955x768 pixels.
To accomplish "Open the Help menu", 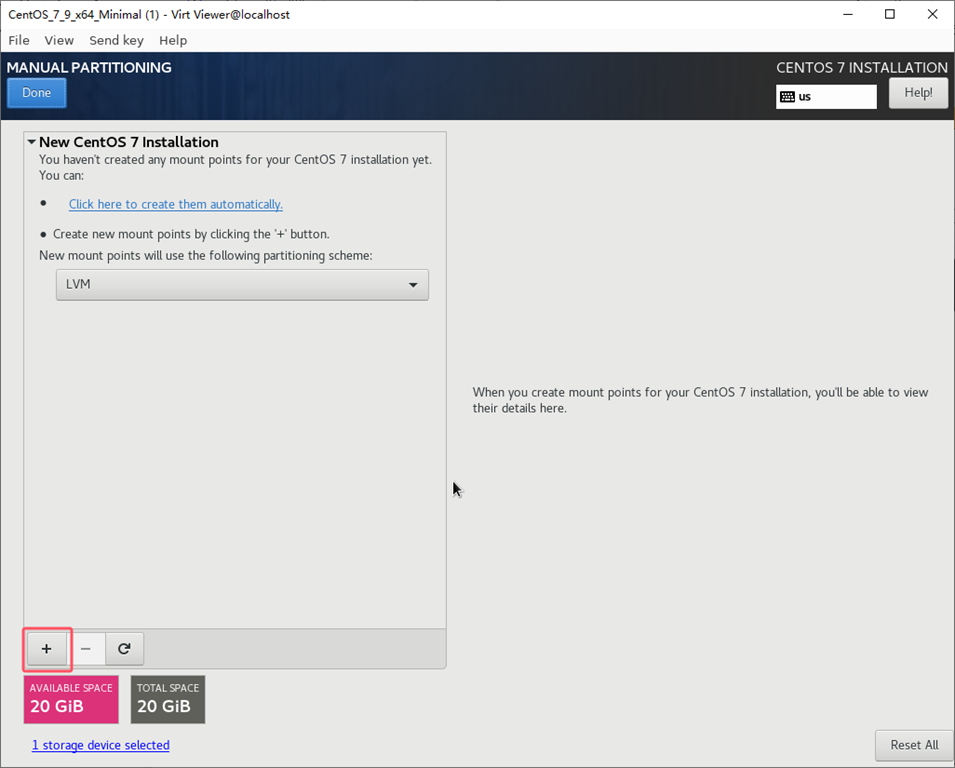I will pos(173,40).
